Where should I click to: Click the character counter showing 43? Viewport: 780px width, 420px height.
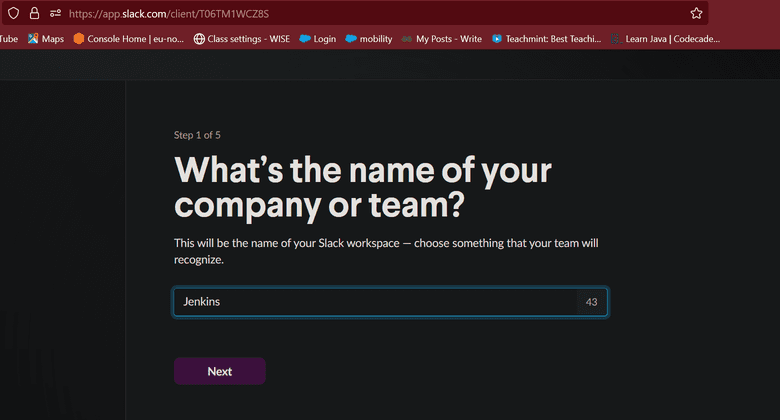click(591, 302)
